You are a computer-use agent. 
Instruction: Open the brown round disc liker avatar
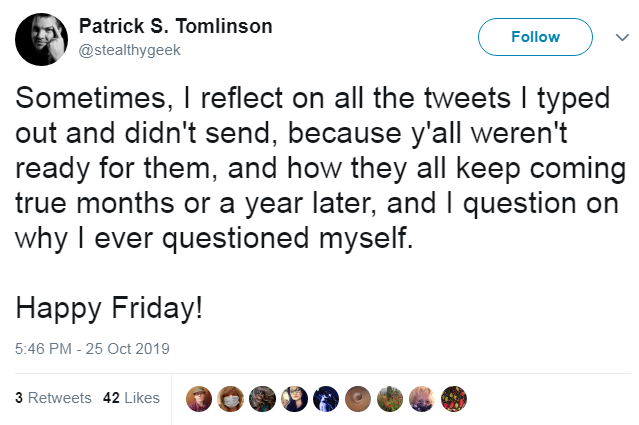coord(358,399)
